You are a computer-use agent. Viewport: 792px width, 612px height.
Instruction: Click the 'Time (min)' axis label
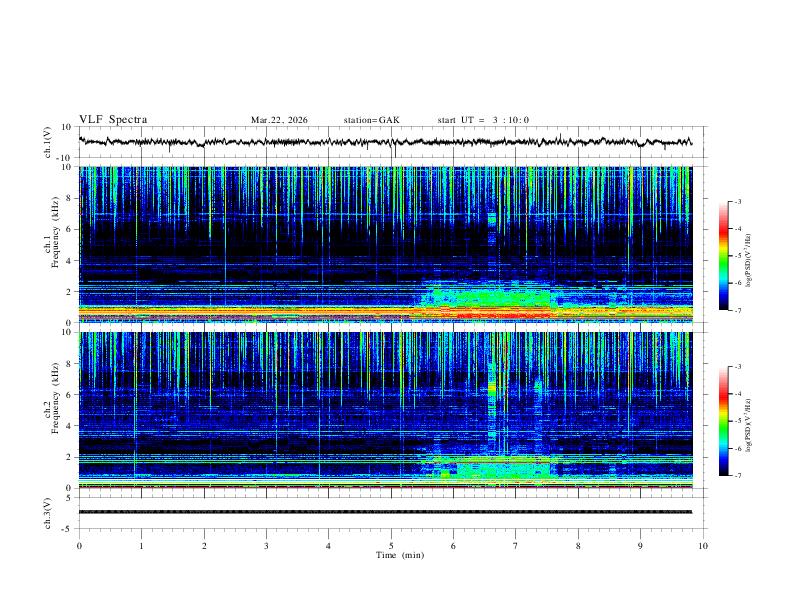(x=400, y=555)
